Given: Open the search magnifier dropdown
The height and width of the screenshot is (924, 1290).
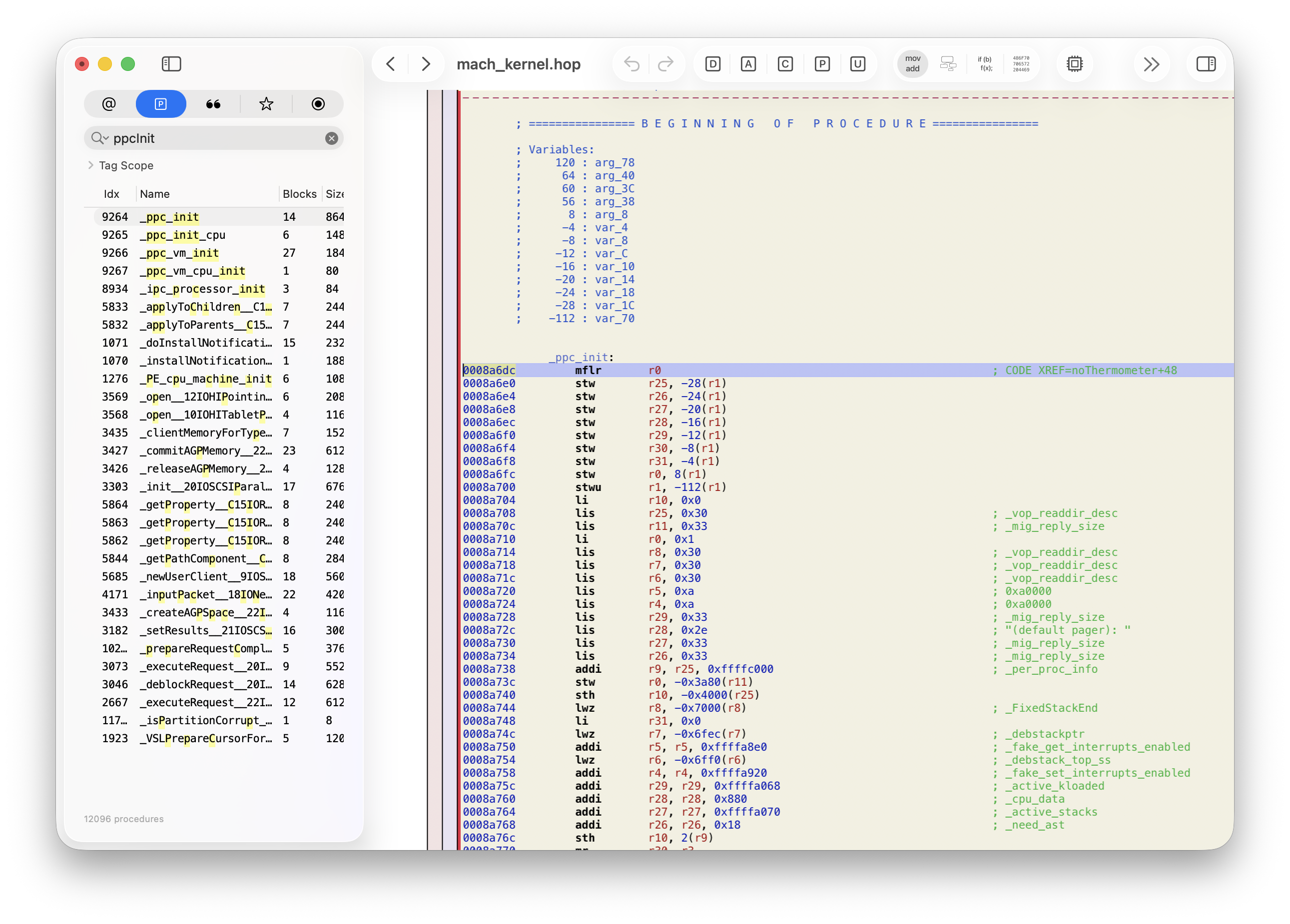Looking at the screenshot, I should coord(99,138).
